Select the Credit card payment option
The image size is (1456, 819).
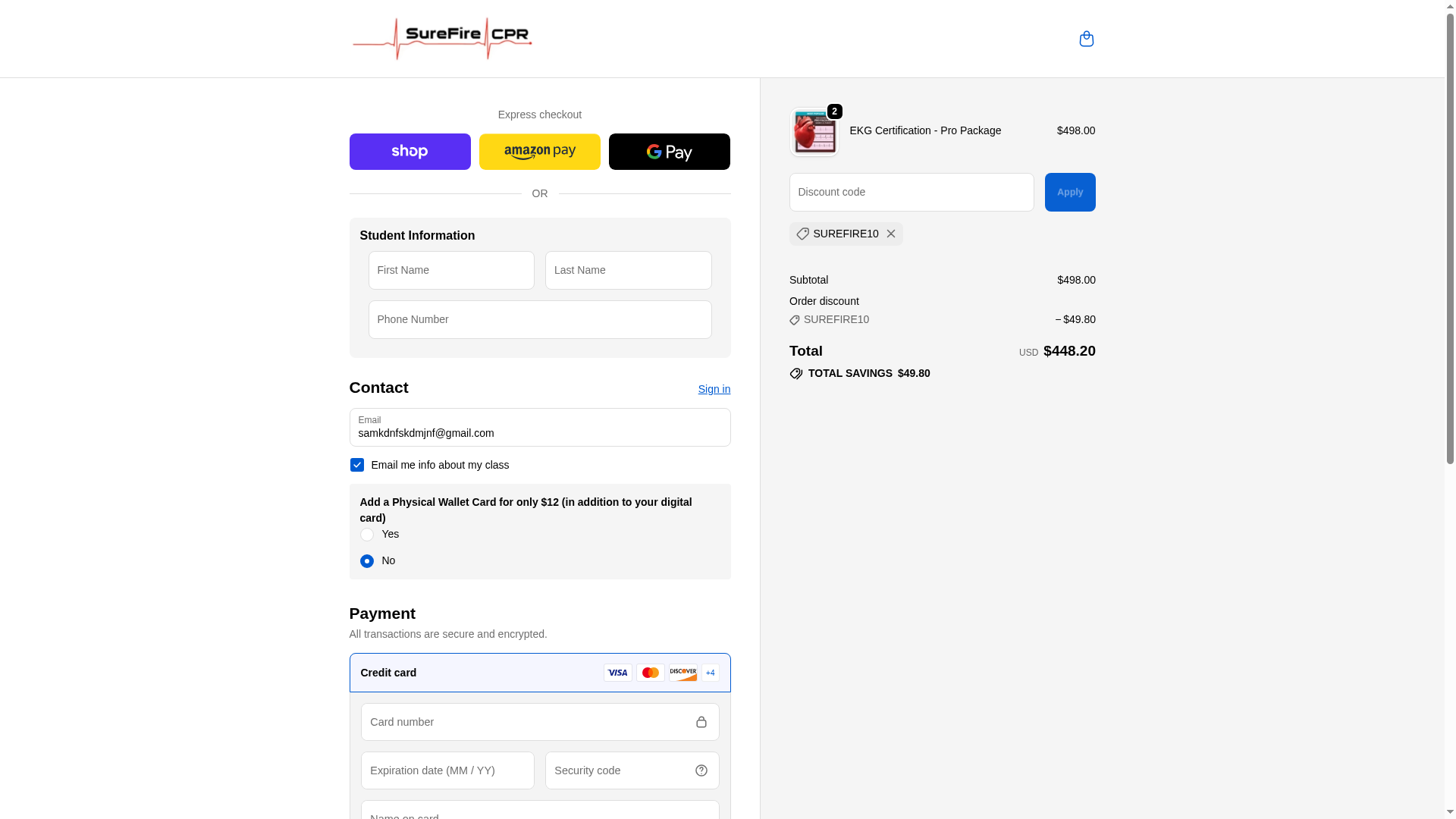point(540,673)
